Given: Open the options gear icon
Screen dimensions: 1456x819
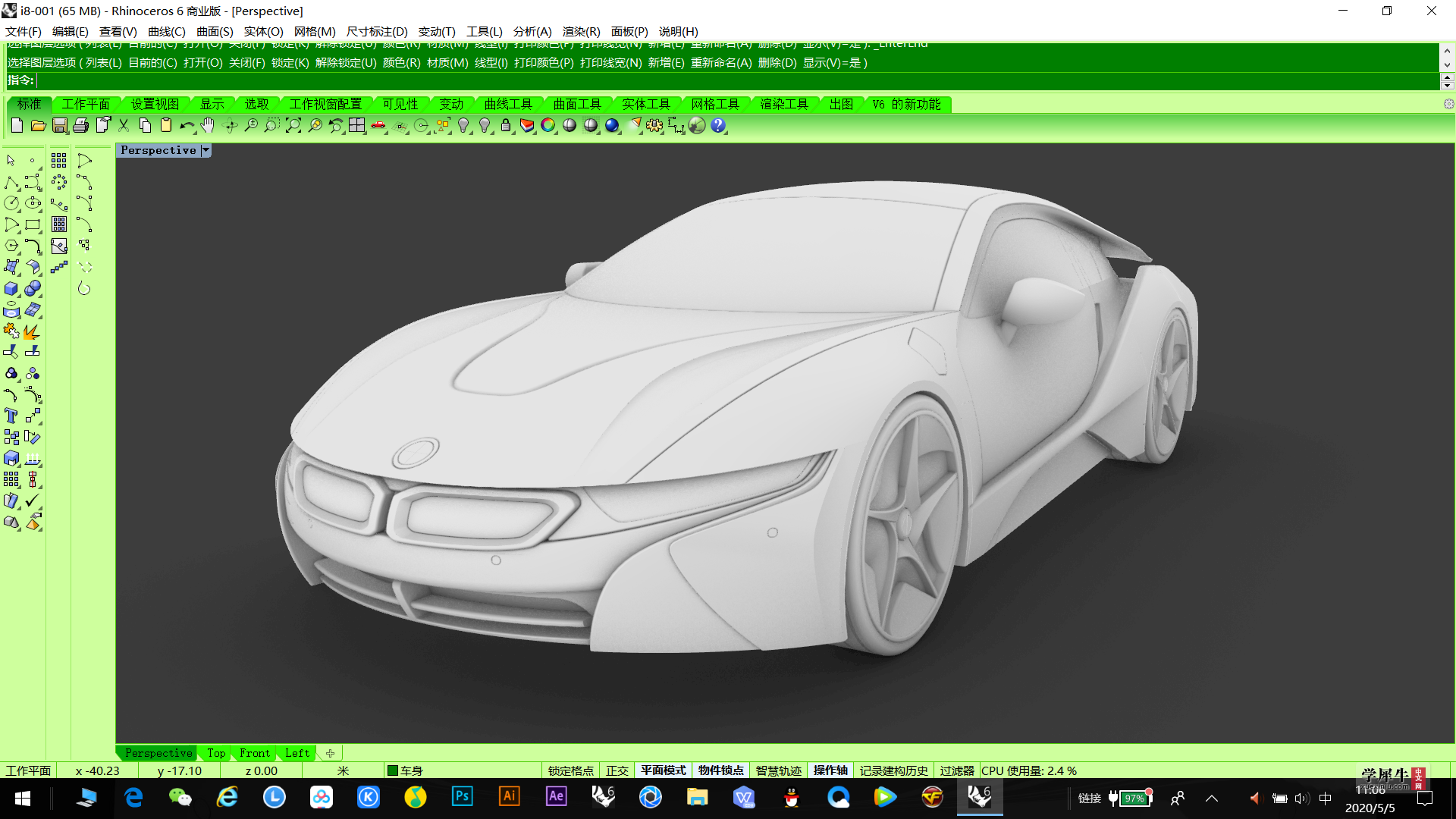Looking at the screenshot, I should coord(654,126).
